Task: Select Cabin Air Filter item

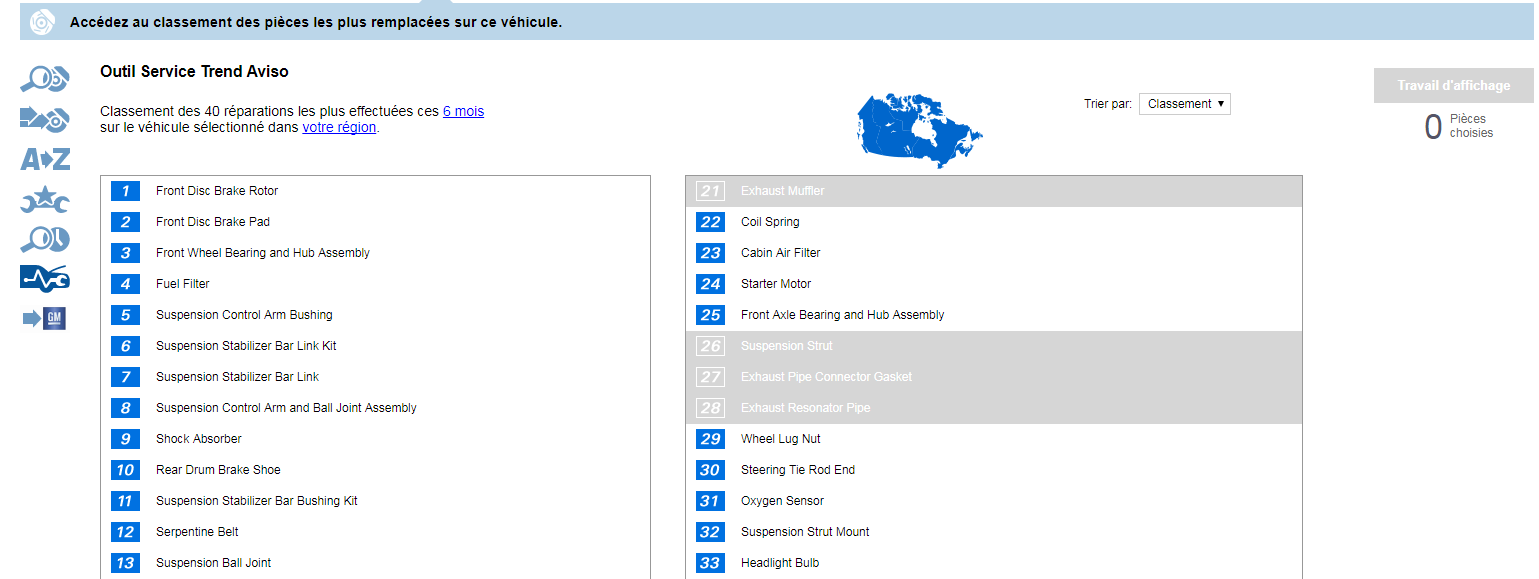Action: 780,253
